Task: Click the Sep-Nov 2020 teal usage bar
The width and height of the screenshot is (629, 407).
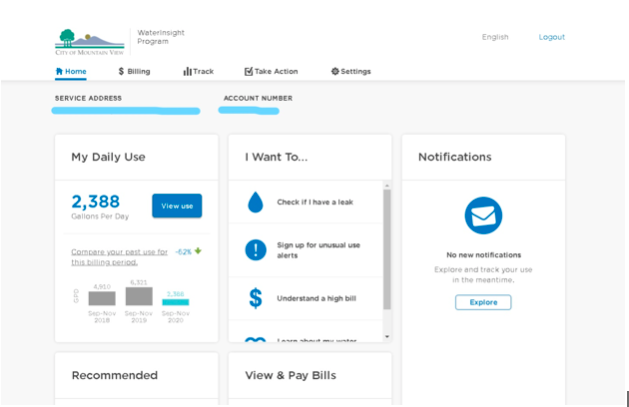Action: (x=176, y=301)
